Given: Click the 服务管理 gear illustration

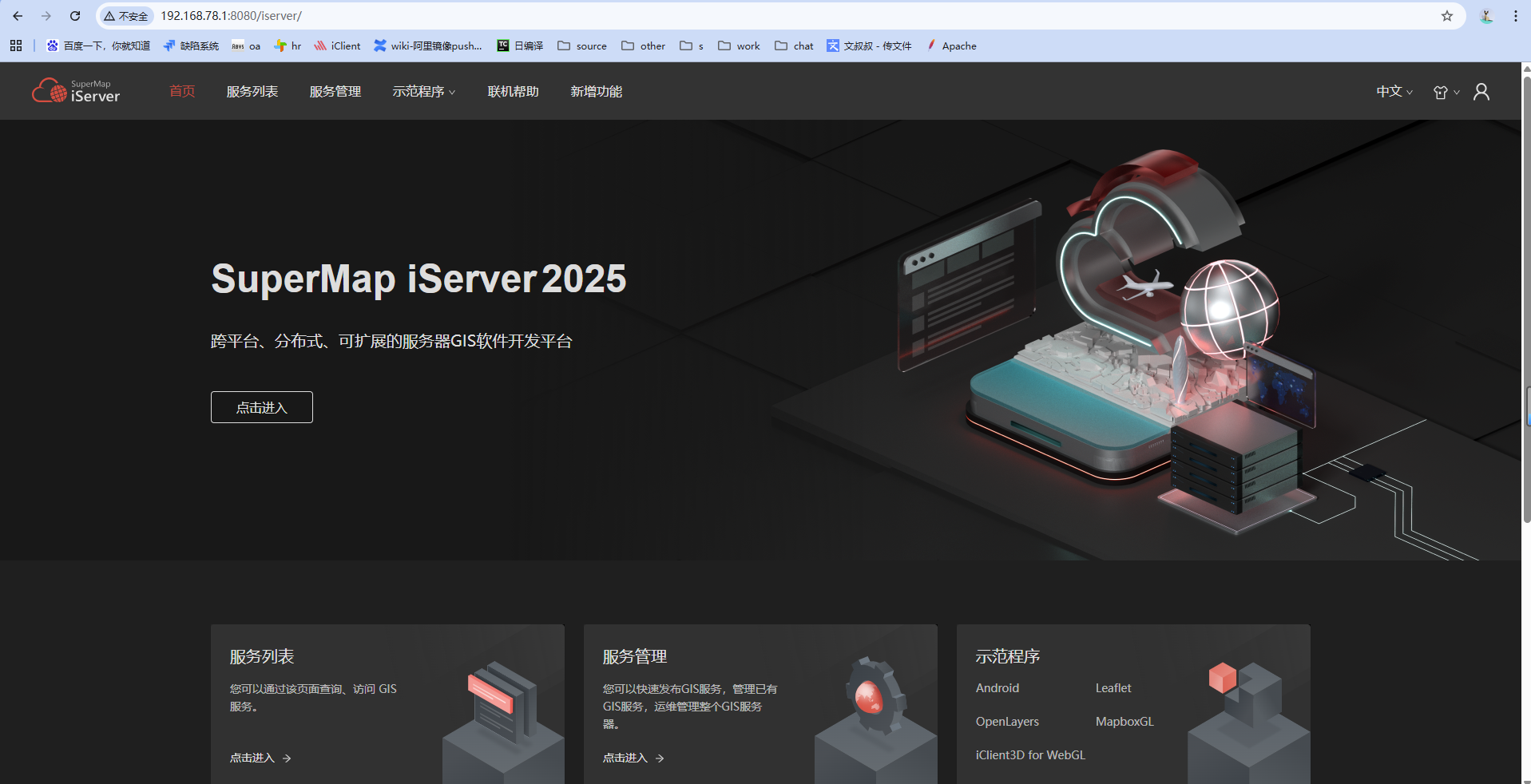Looking at the screenshot, I should (876, 719).
